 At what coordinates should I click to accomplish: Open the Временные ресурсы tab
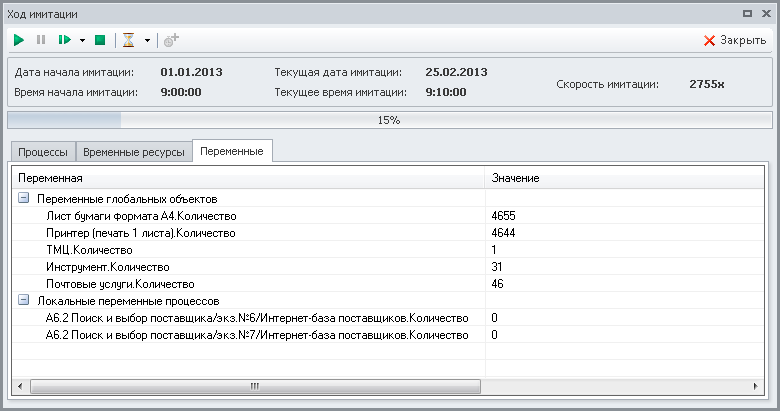[x=134, y=152]
